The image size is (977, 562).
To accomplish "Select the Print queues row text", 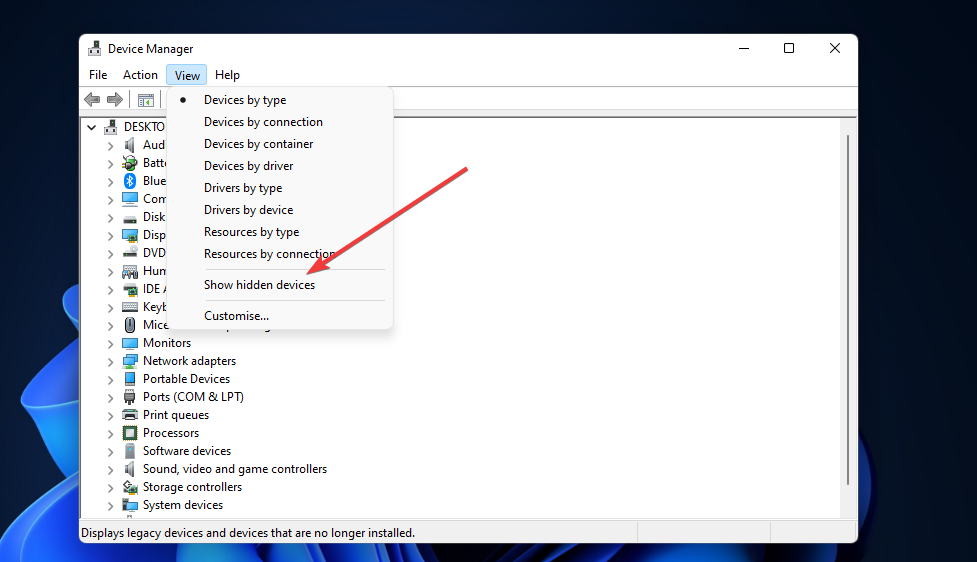I will [x=176, y=415].
